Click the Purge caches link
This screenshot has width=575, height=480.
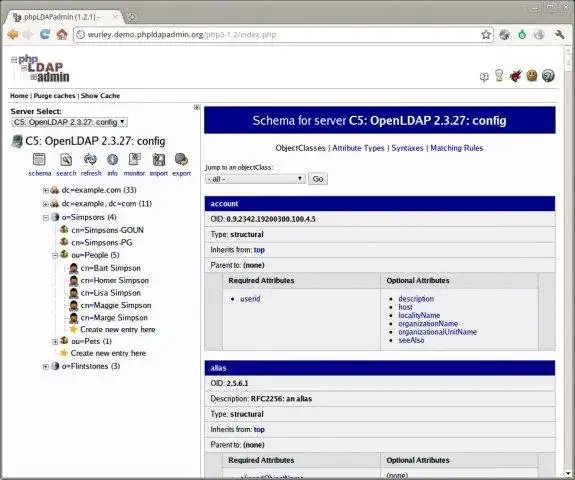(54, 96)
